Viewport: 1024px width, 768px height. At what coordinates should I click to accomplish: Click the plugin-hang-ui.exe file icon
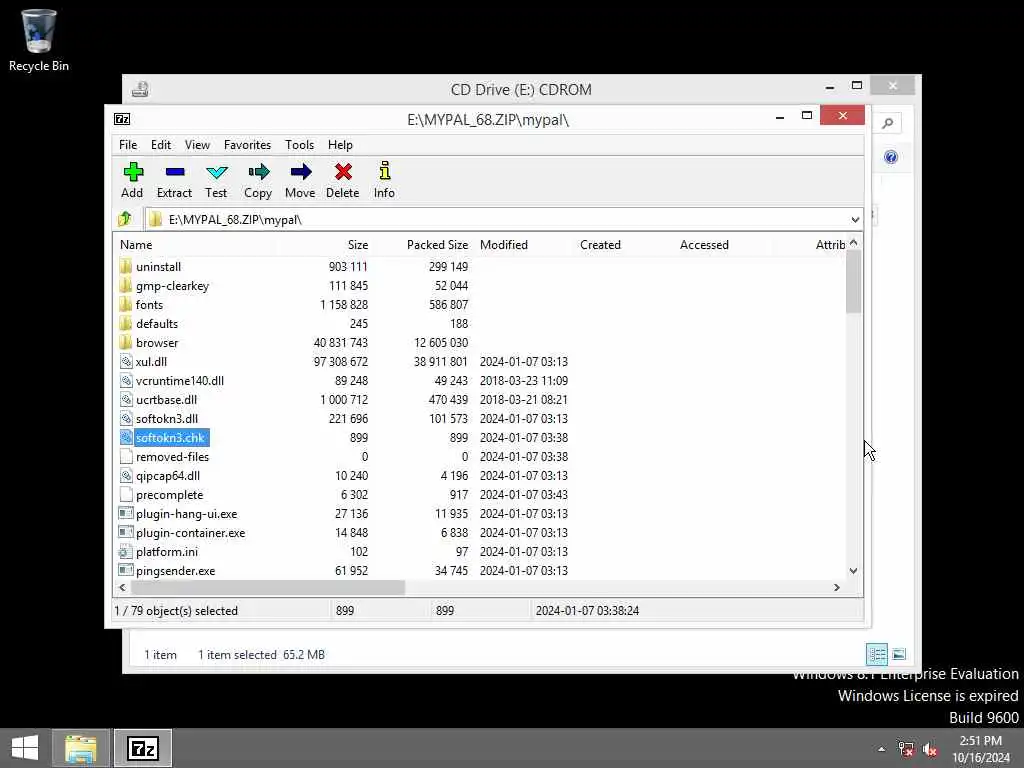pyautogui.click(x=126, y=513)
